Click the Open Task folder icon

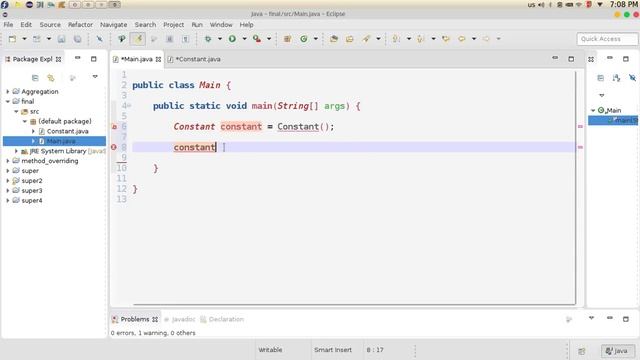tap(350, 39)
